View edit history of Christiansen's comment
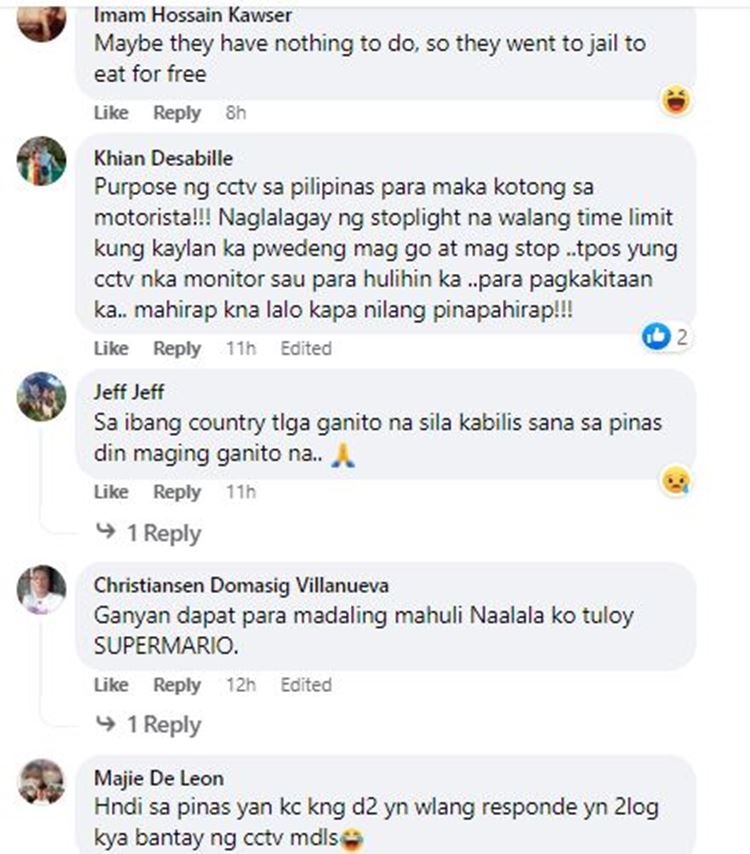 tap(306, 685)
